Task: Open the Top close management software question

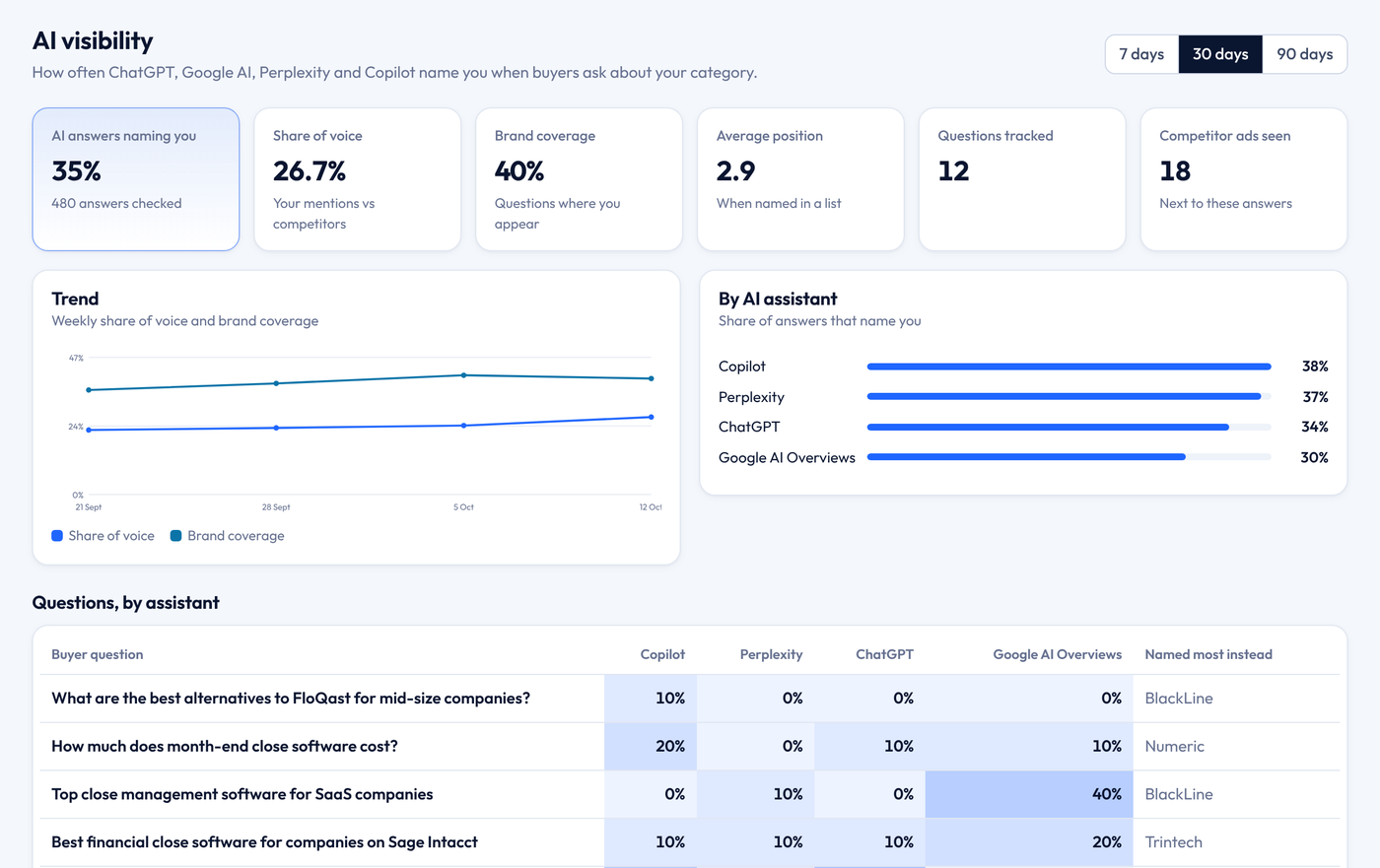Action: pos(690,794)
